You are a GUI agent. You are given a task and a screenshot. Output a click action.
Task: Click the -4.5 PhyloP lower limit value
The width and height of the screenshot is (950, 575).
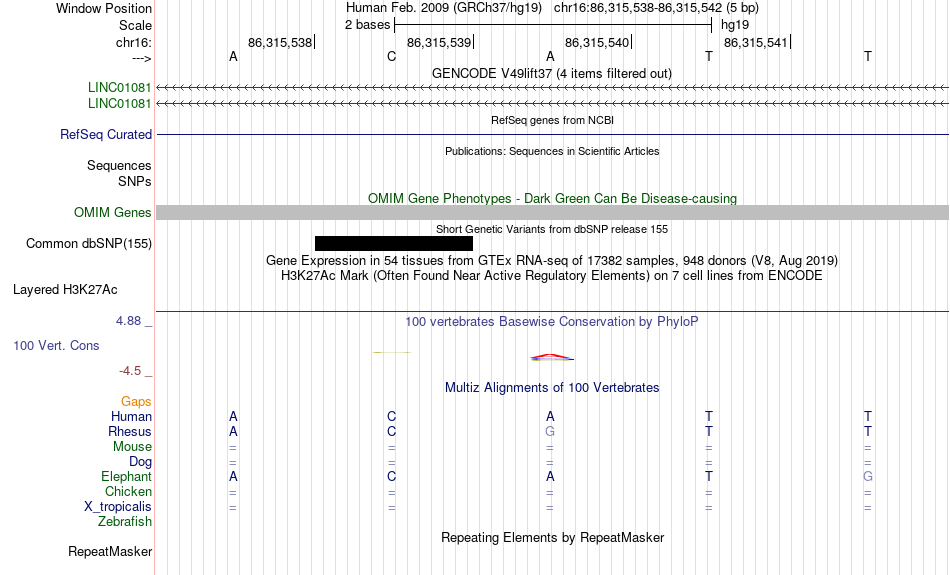130,371
